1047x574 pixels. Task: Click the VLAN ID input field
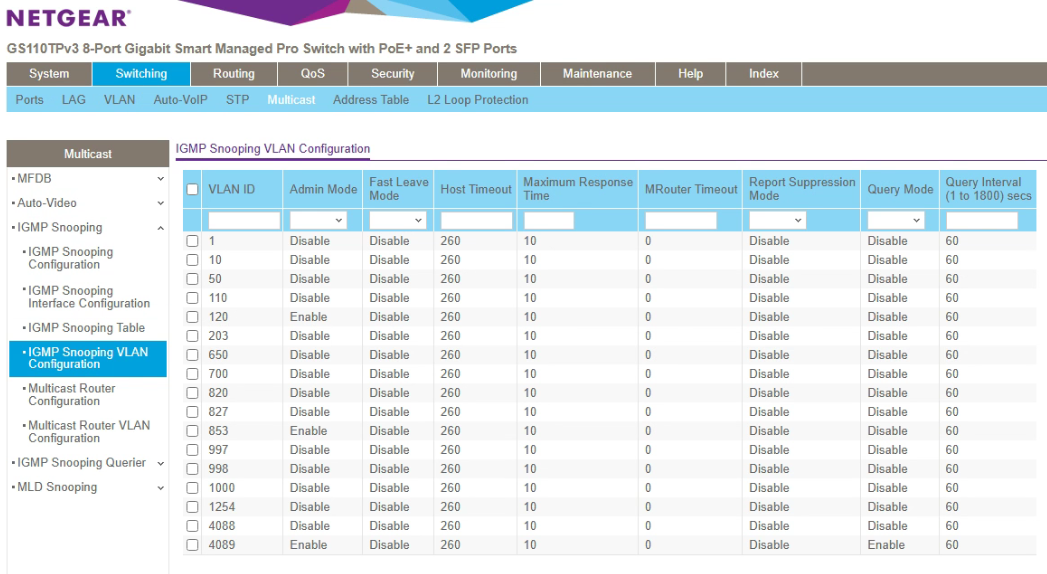click(244, 220)
